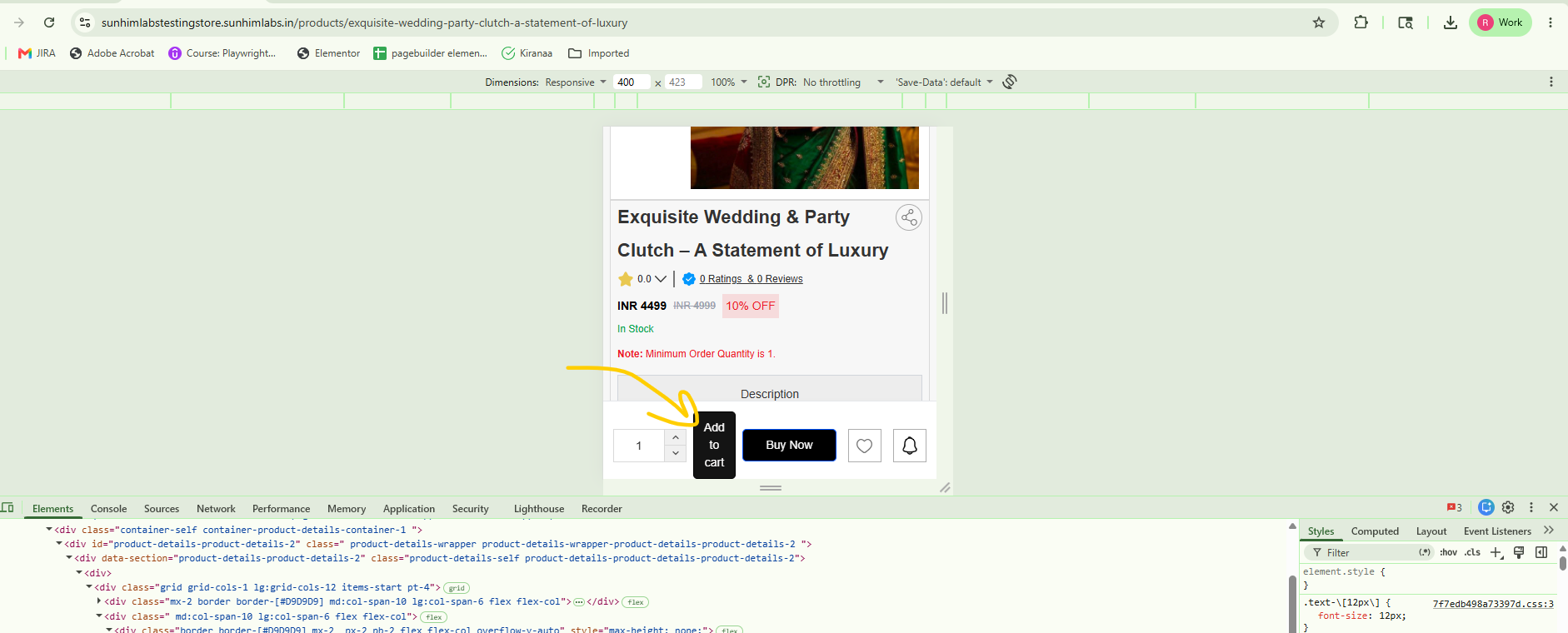This screenshot has height=633, width=1568.
Task: Click the product image thumbnail
Action: coord(805,157)
